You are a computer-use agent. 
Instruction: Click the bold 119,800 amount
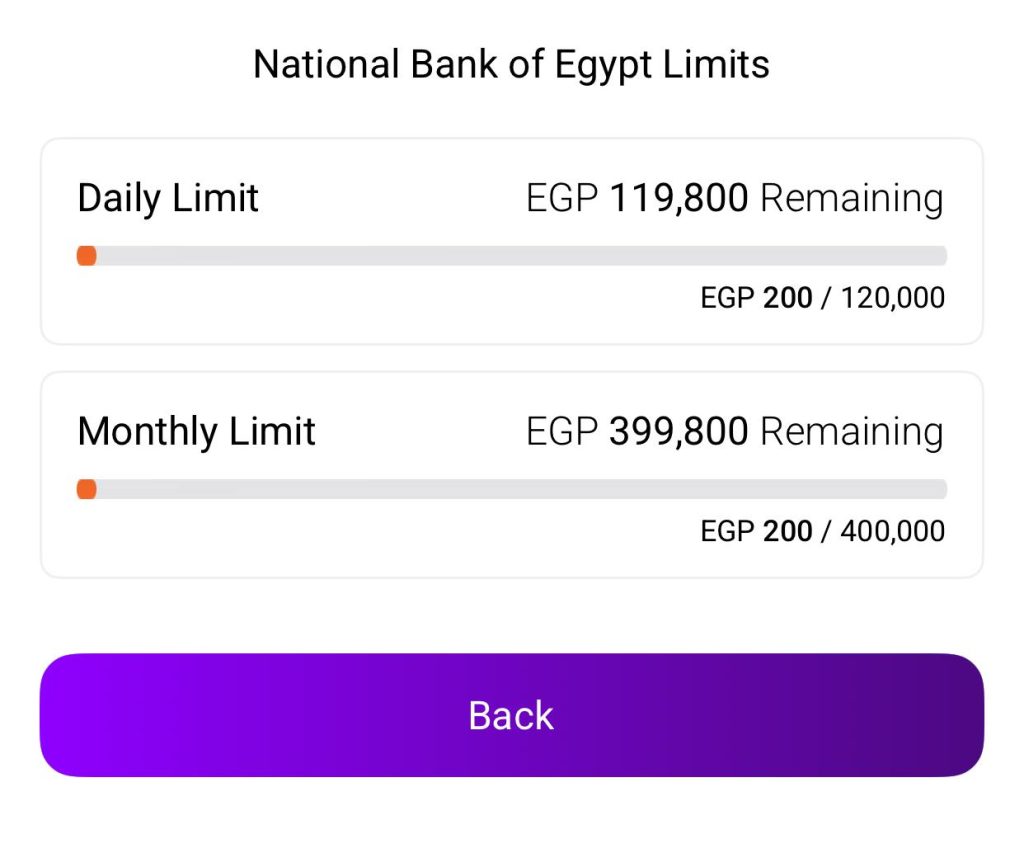(x=679, y=198)
